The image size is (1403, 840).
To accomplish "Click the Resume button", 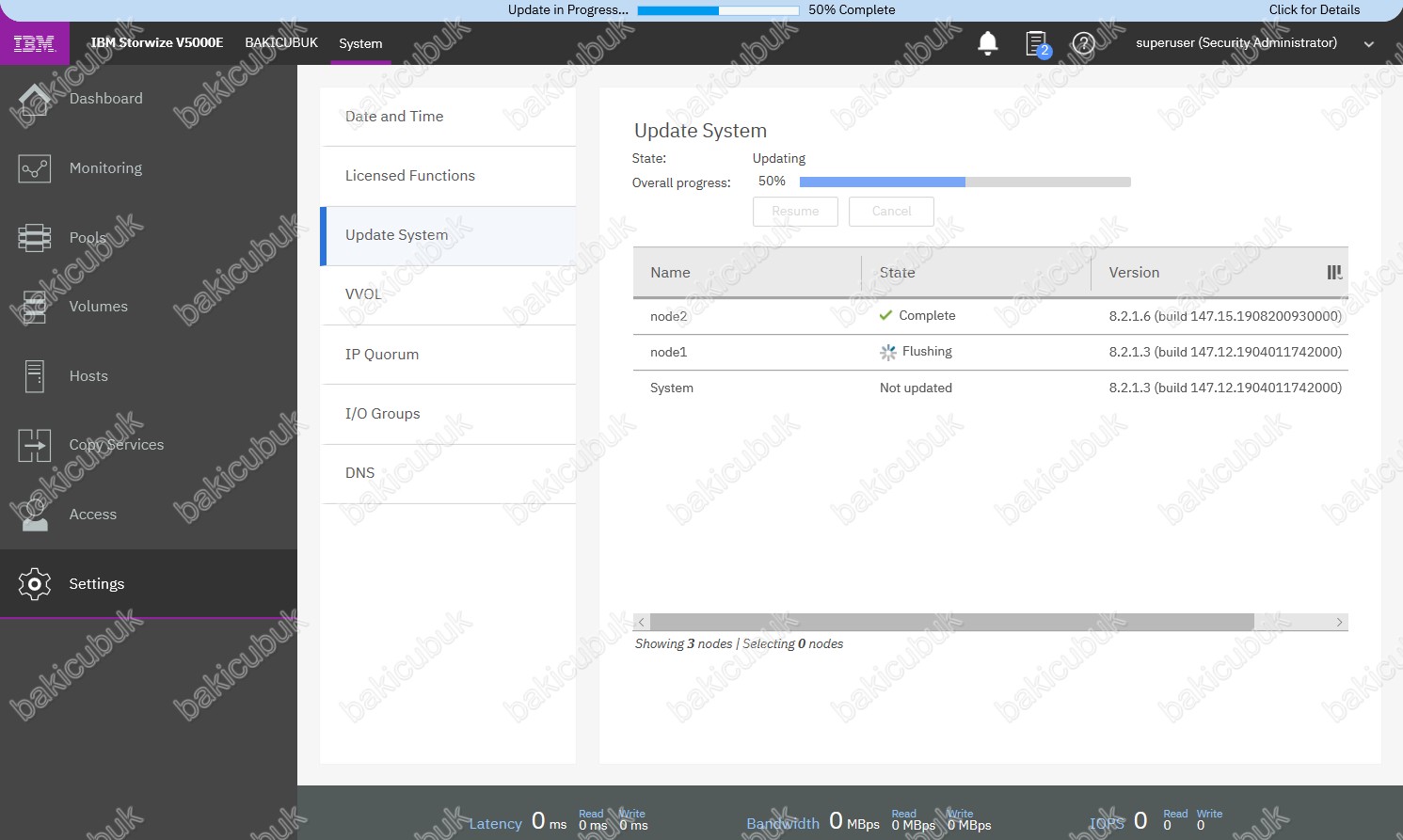I will (795, 212).
